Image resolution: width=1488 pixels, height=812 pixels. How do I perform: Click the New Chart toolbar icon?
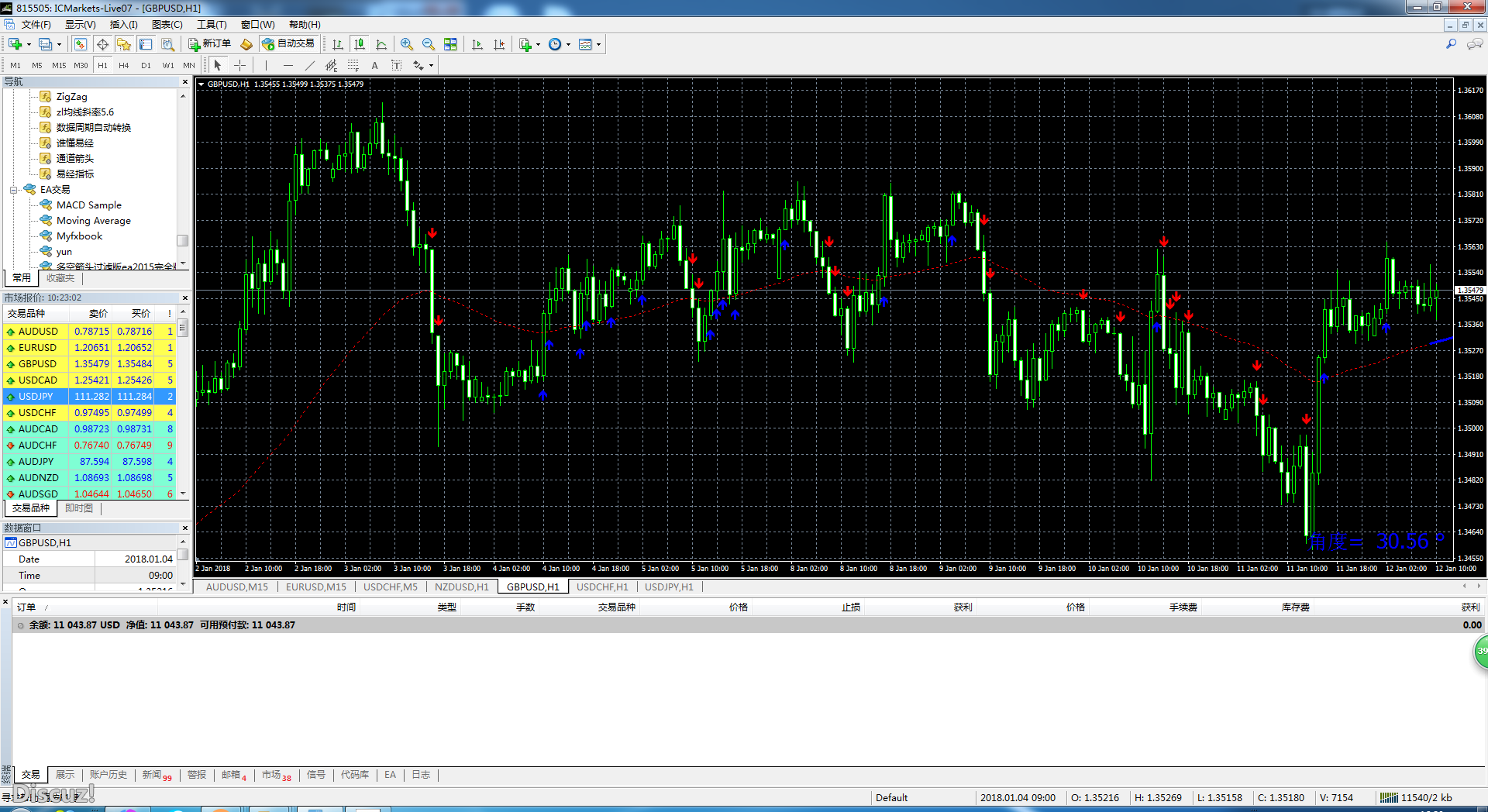pos(15,44)
